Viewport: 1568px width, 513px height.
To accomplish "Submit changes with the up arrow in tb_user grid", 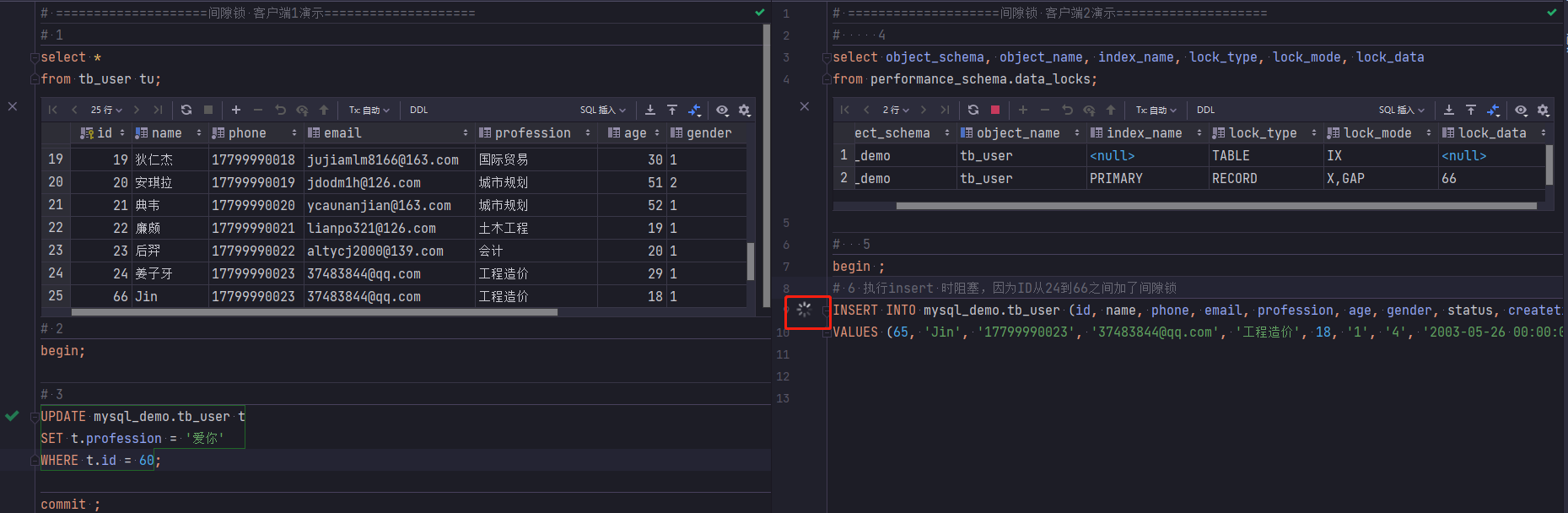I will [x=324, y=110].
